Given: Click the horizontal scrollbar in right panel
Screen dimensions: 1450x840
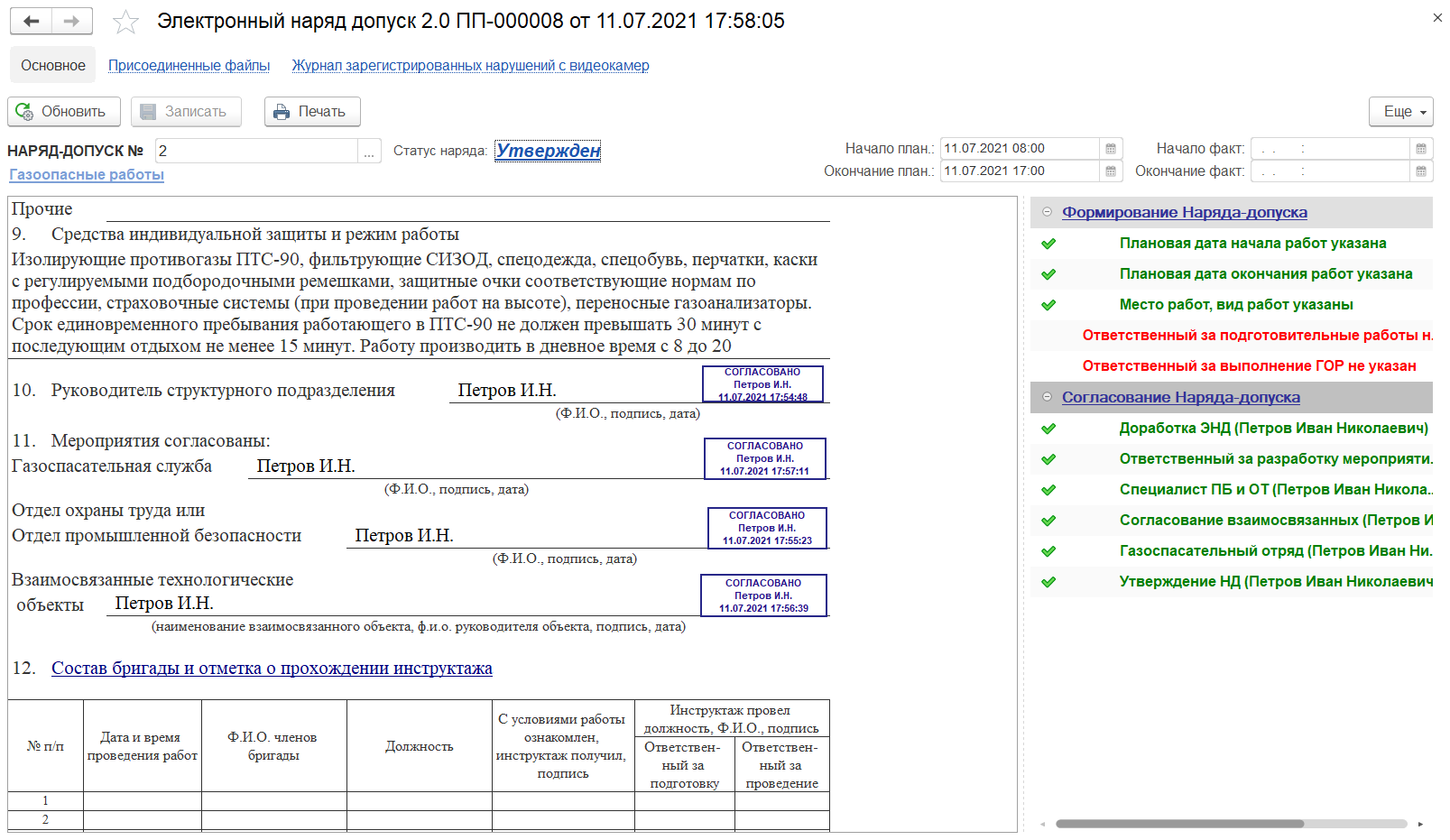Looking at the screenshot, I should click(1179, 824).
